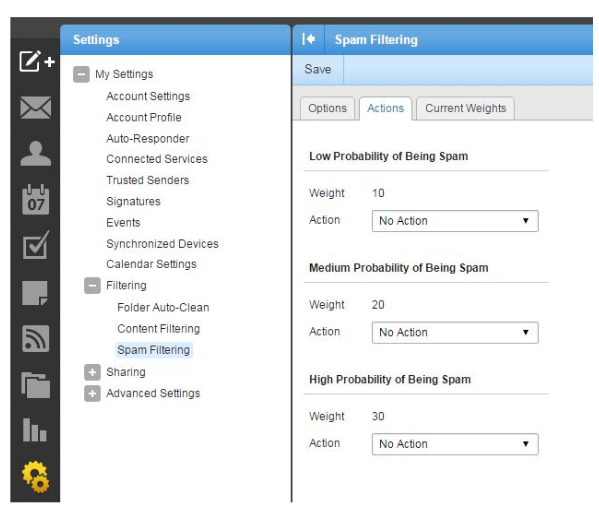Open the file storage folders icon
This screenshot has width=599, height=513.
[x=36, y=385]
